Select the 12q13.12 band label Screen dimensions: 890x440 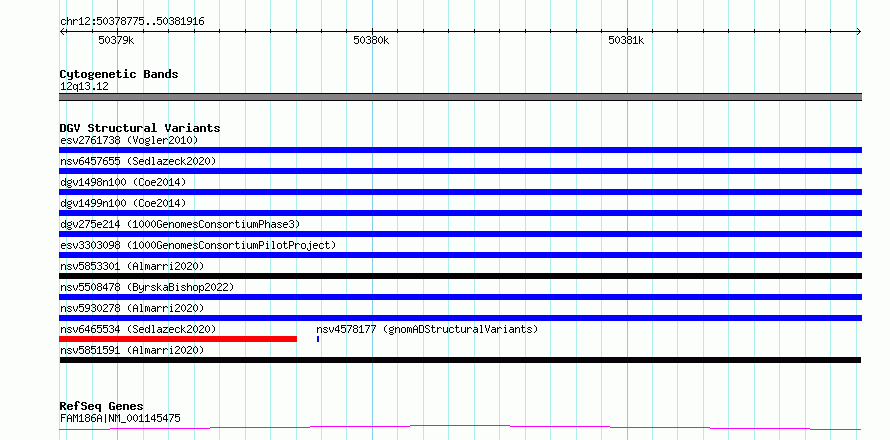pos(84,86)
